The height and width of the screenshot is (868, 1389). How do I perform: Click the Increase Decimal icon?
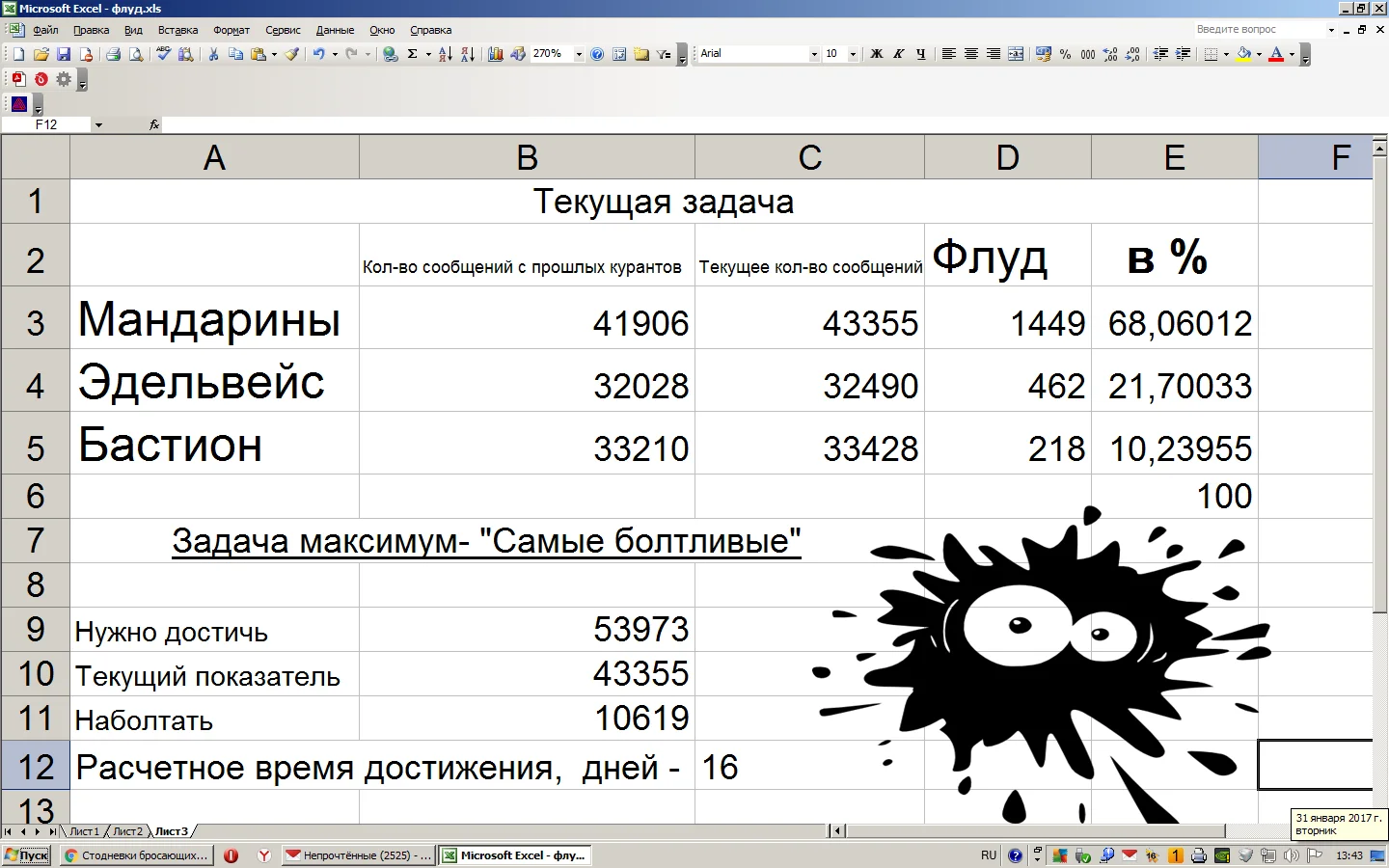[x=1110, y=54]
